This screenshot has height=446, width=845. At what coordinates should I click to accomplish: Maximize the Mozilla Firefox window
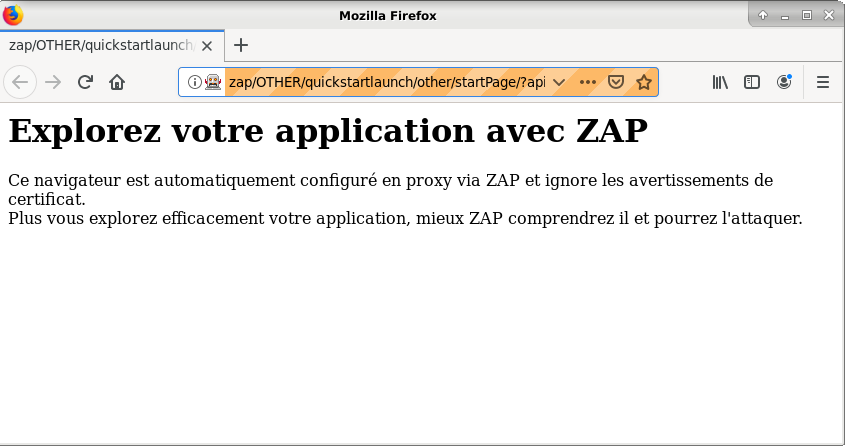(807, 15)
